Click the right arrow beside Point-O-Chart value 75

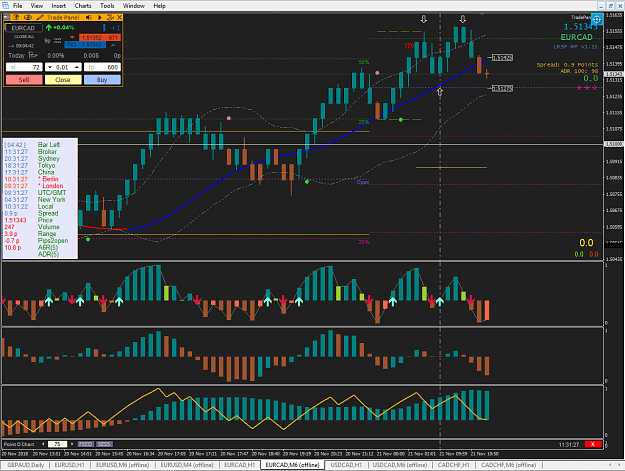[72, 444]
